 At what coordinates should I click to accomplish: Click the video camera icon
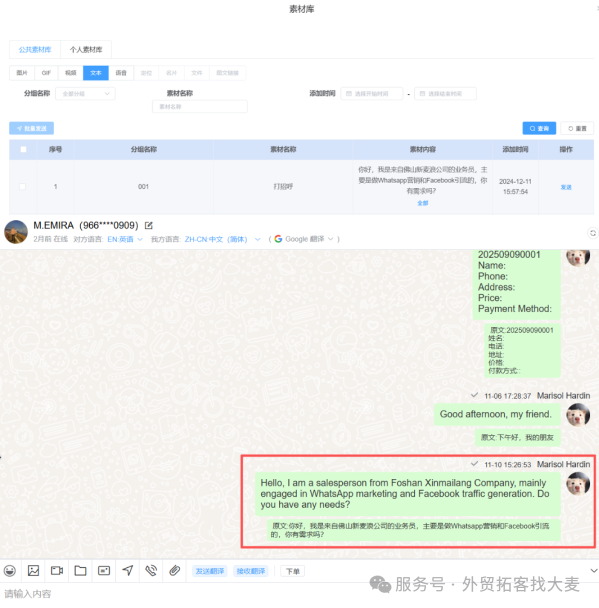[x=57, y=570]
